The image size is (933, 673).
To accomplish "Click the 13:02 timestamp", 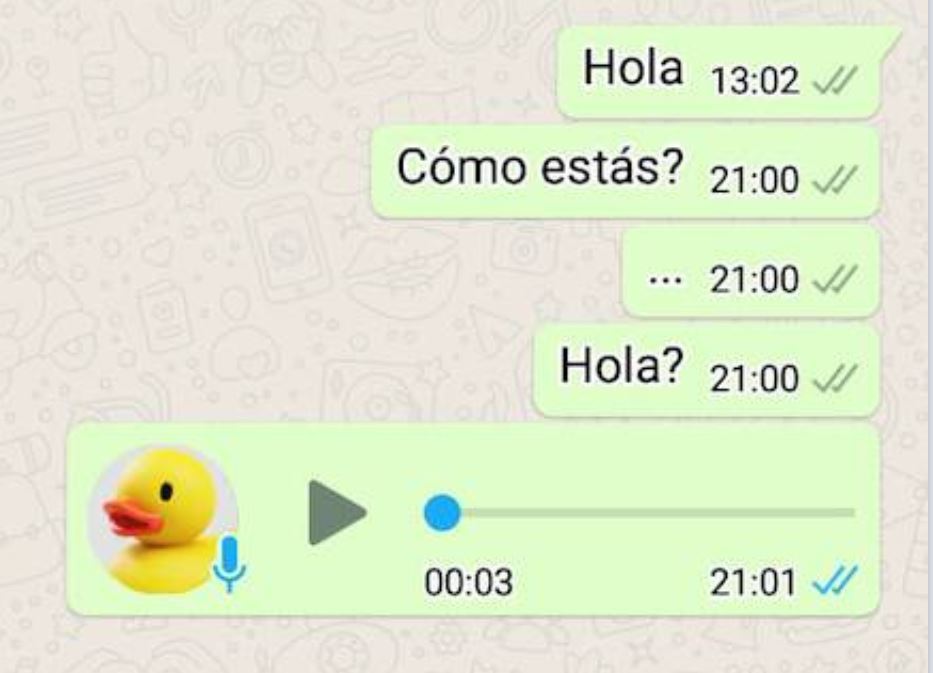I will coord(754,81).
